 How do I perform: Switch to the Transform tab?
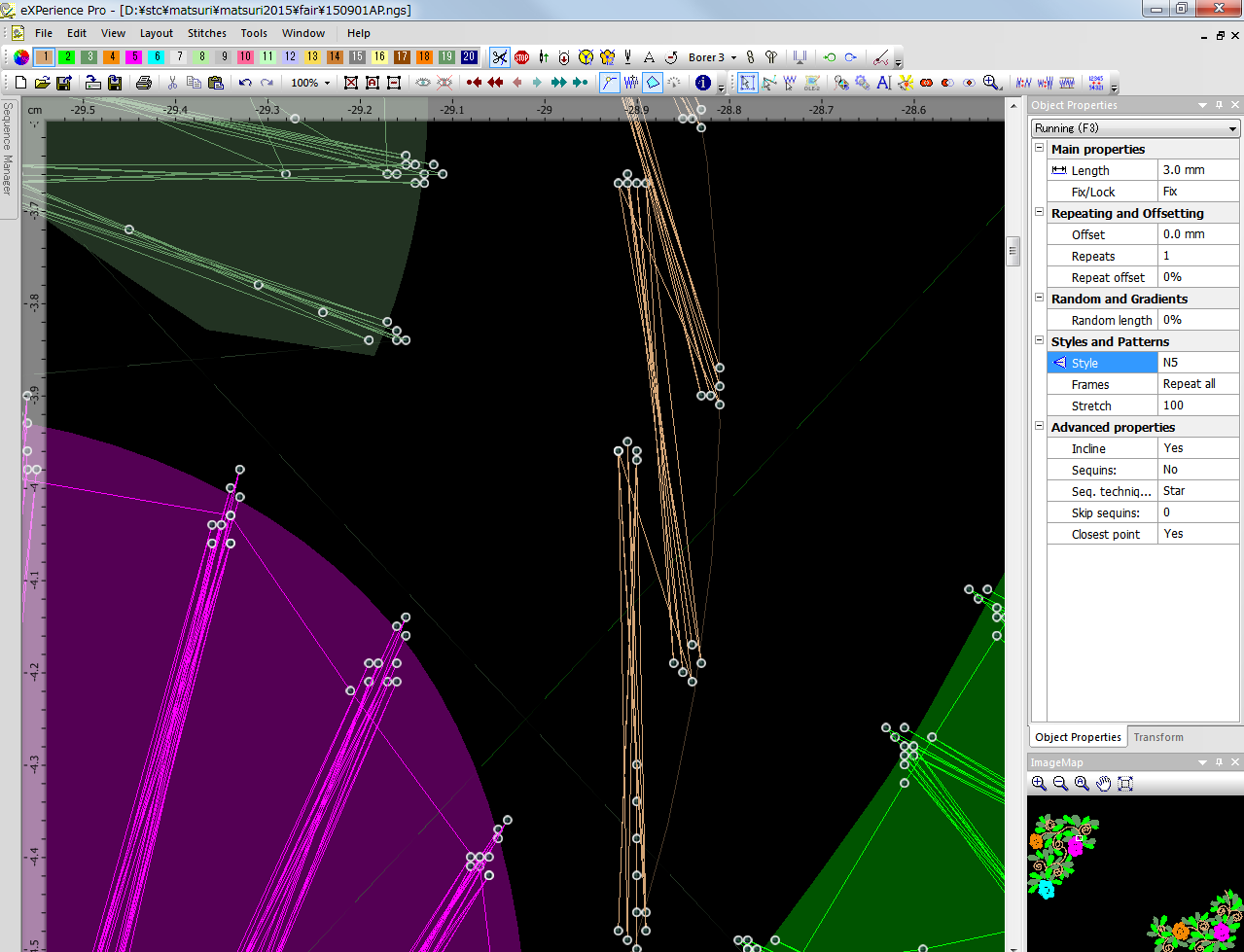1158,737
